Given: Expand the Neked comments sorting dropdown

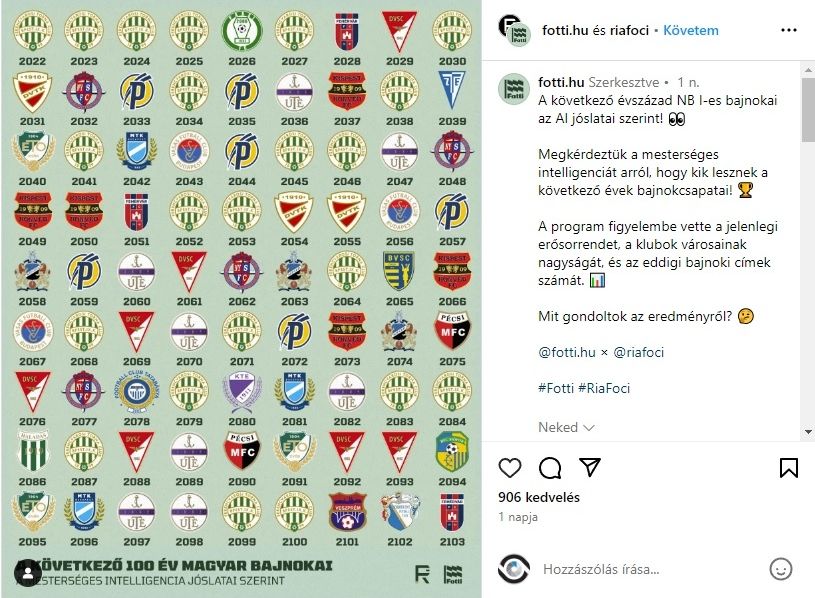Looking at the screenshot, I should click(566, 427).
